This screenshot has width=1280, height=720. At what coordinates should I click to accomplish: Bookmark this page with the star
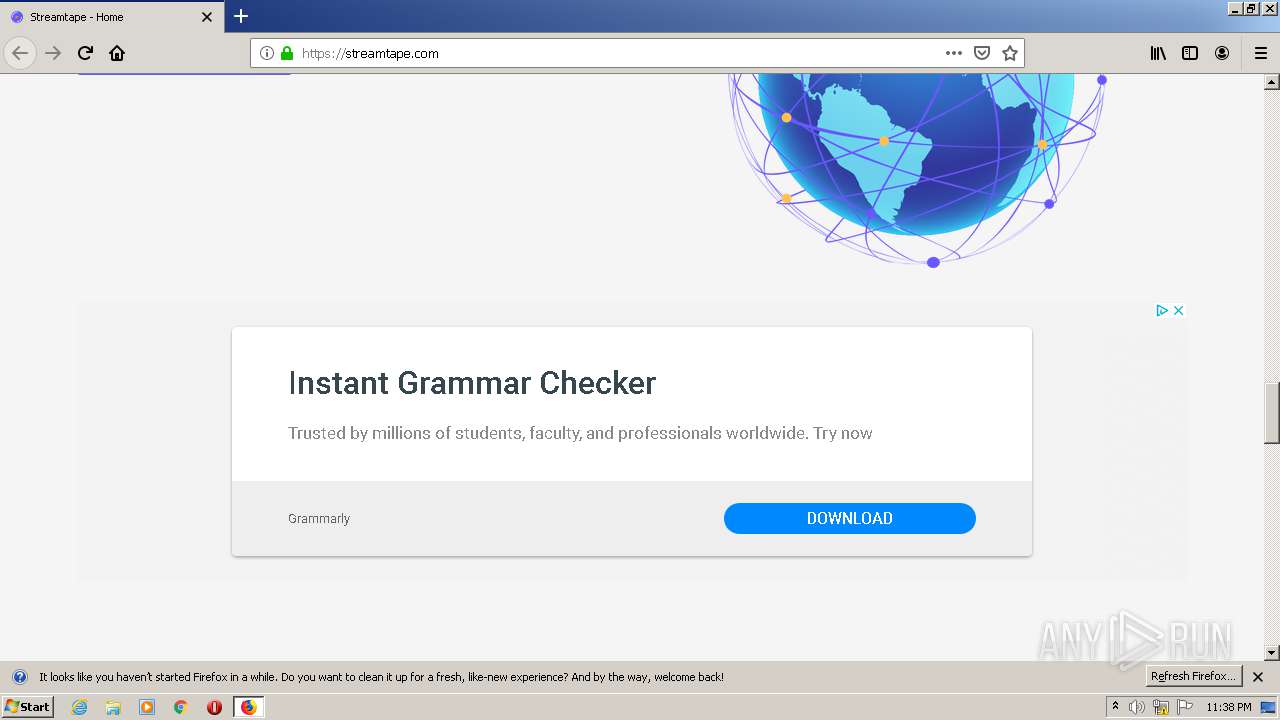[1010, 53]
